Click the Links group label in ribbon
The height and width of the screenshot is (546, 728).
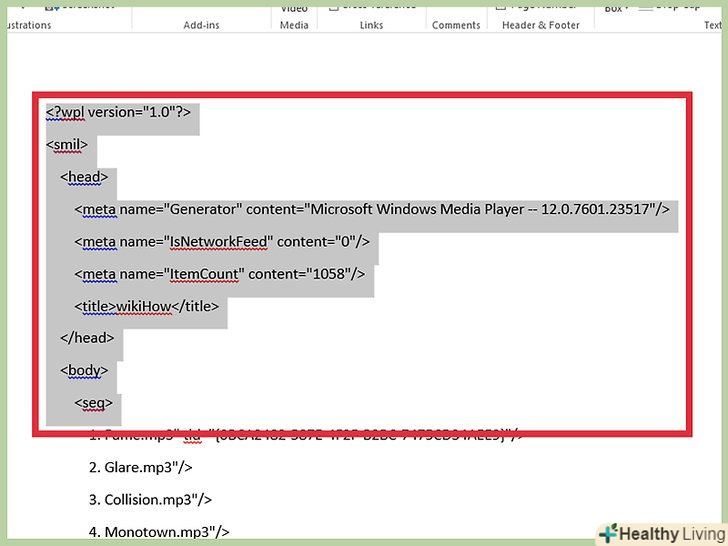(x=371, y=25)
